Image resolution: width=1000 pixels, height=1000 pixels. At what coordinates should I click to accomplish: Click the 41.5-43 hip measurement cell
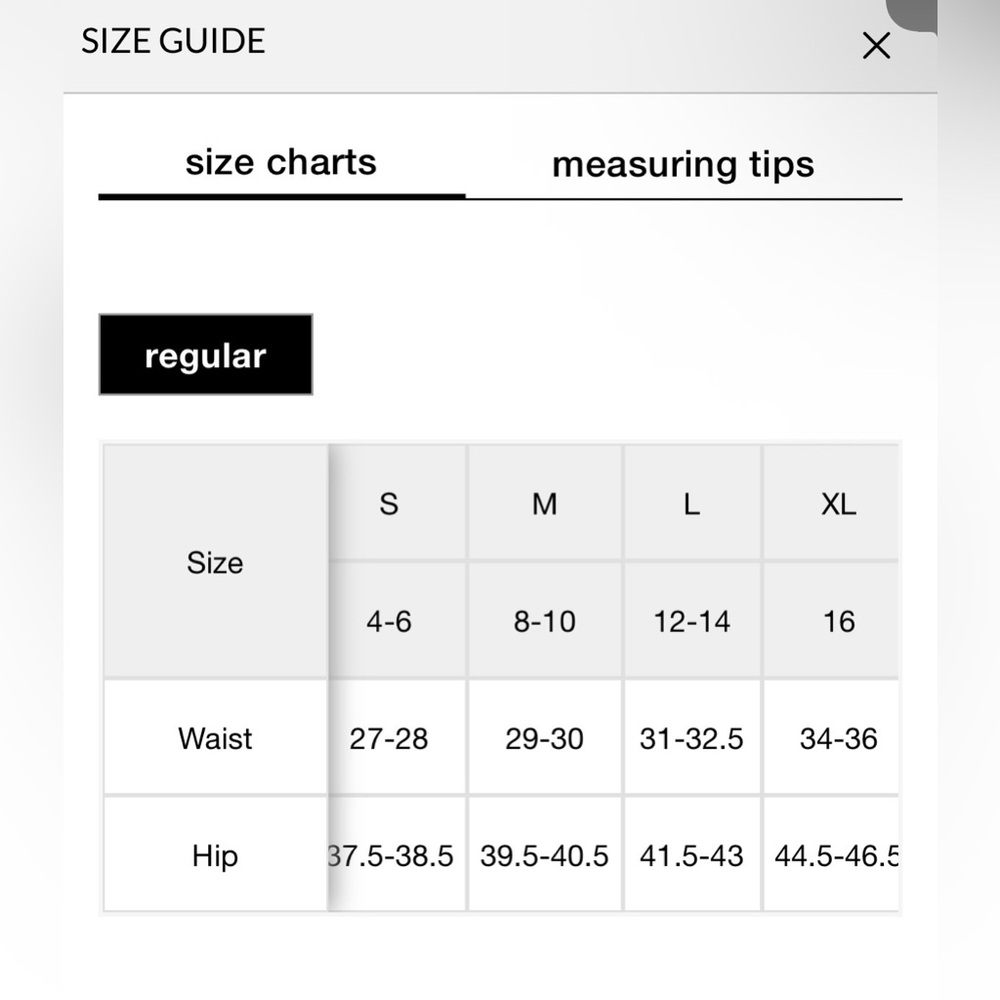point(692,855)
